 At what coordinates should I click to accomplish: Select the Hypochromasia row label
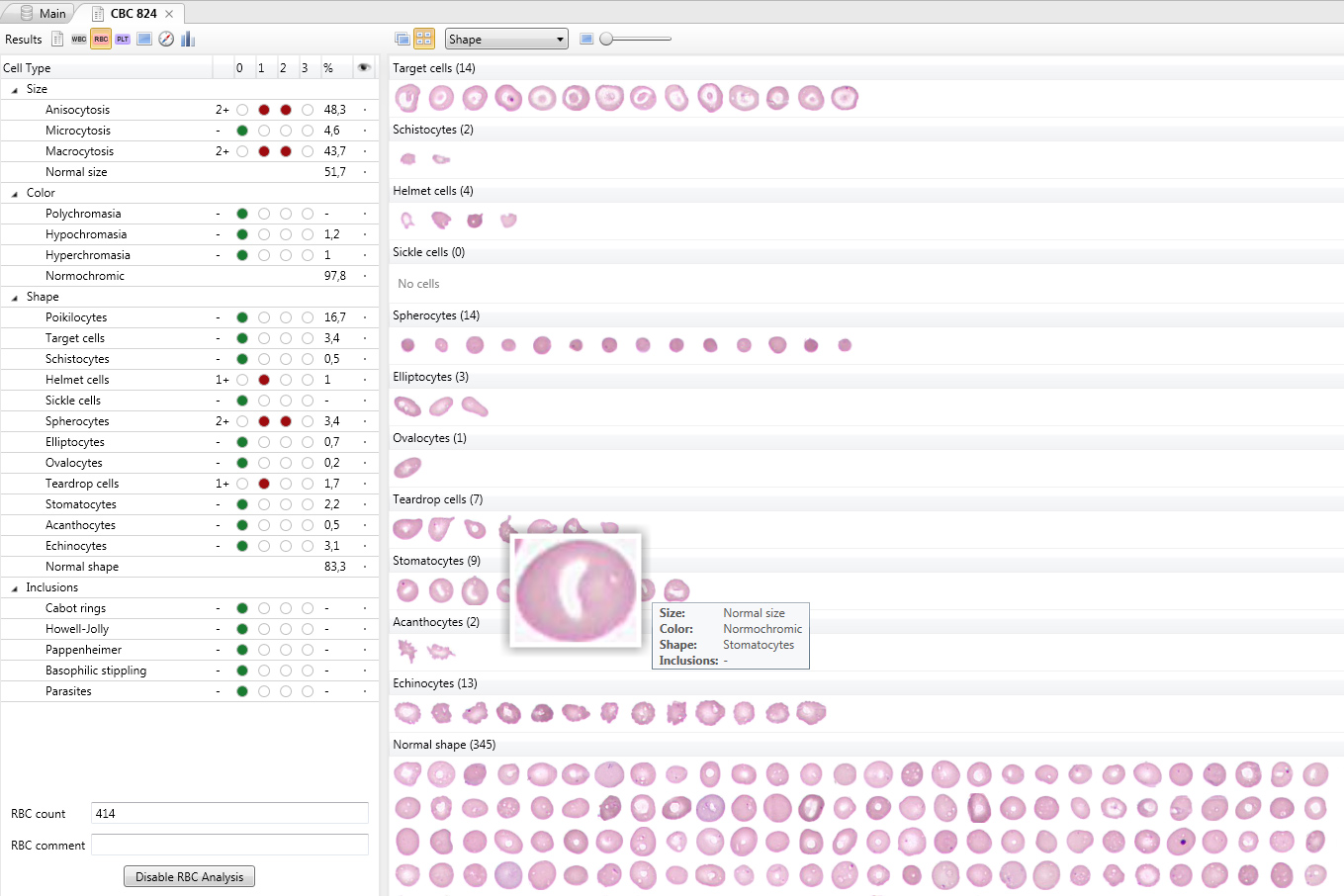pyautogui.click(x=86, y=234)
